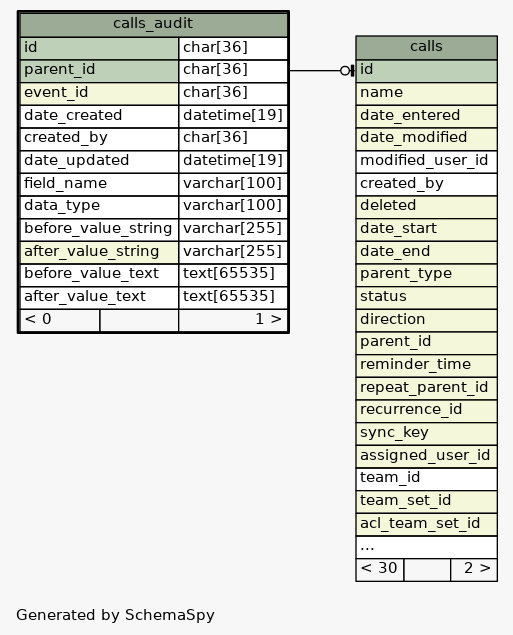
Task: Click the 'Generated by SchemaSpy' footer text
Action: click(x=115, y=615)
